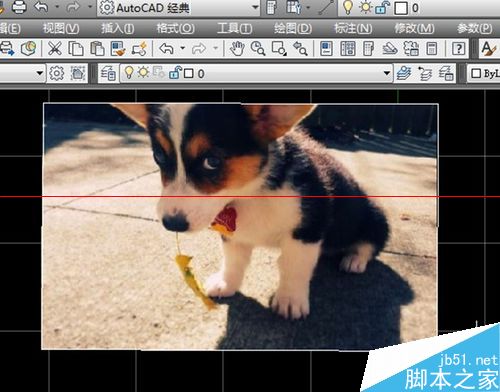Open the Block Editor icon with lightning bolt

[x=139, y=49]
